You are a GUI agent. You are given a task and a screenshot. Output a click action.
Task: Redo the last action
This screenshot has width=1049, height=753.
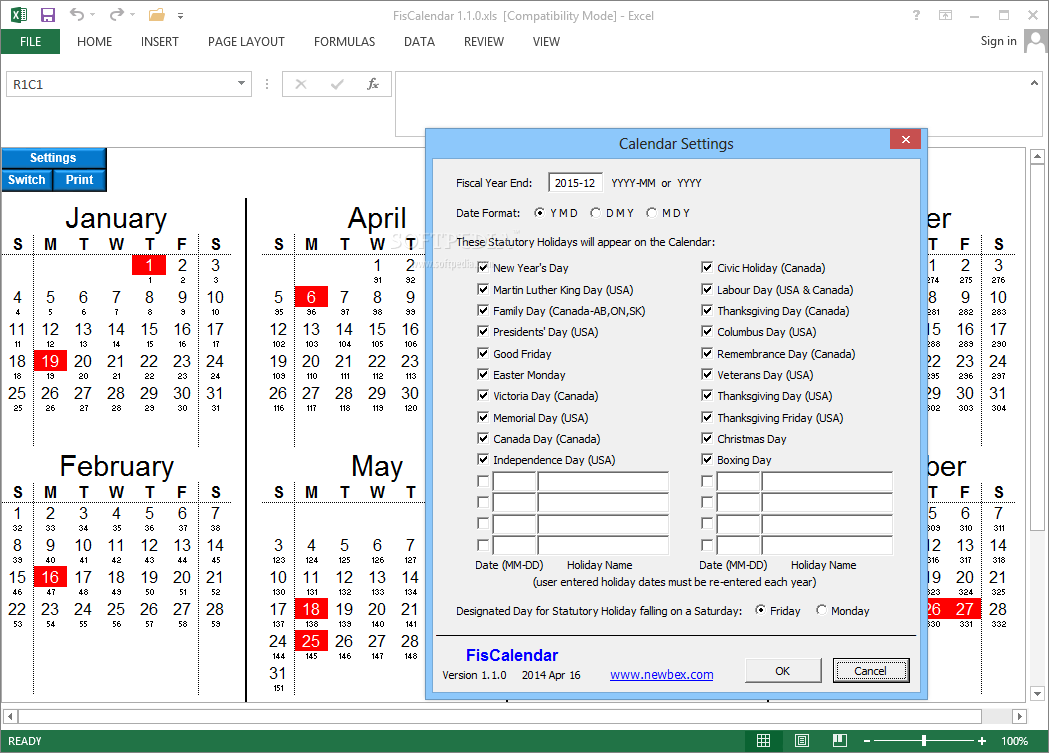[116, 14]
